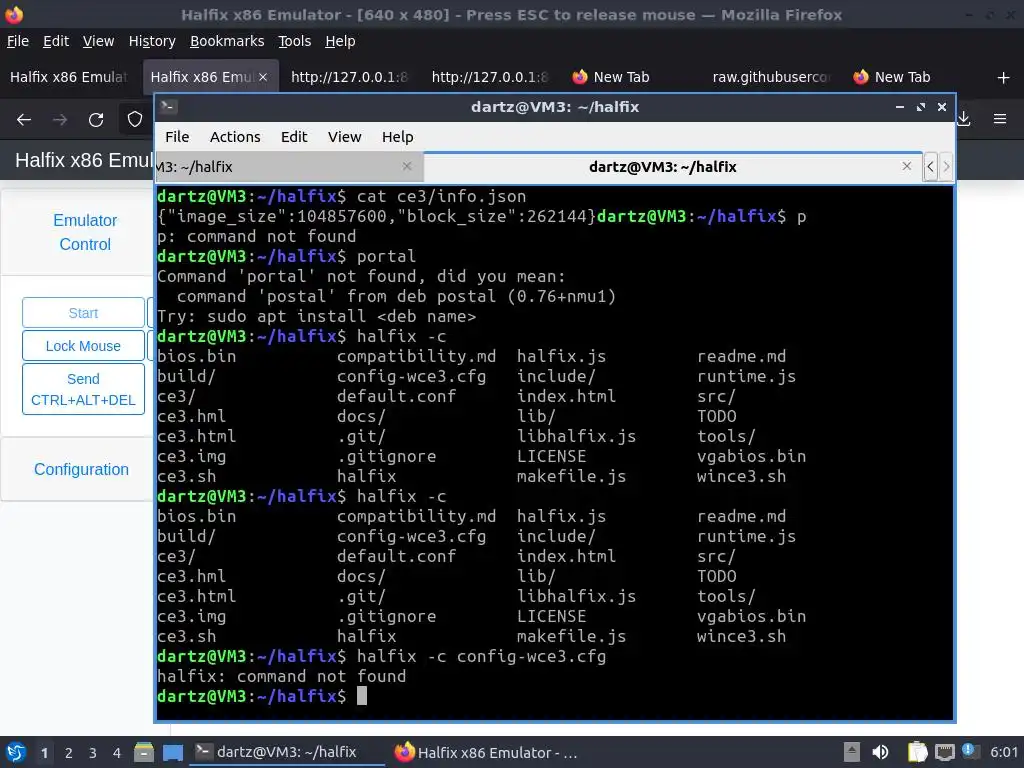1024x768 pixels.
Task: Show previous terminal tab with left arrow
Action: (x=930, y=167)
